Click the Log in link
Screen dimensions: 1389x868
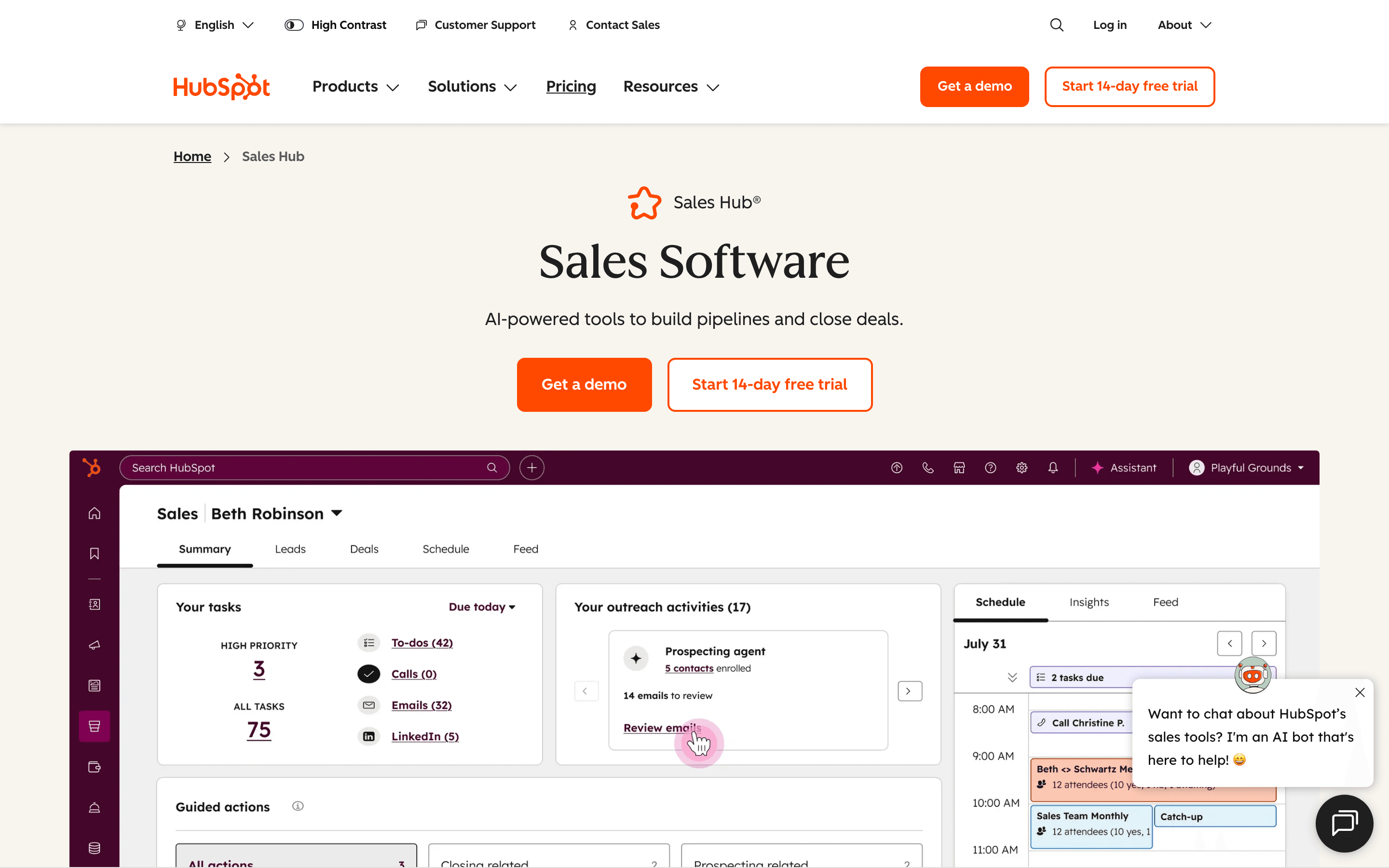click(1109, 25)
